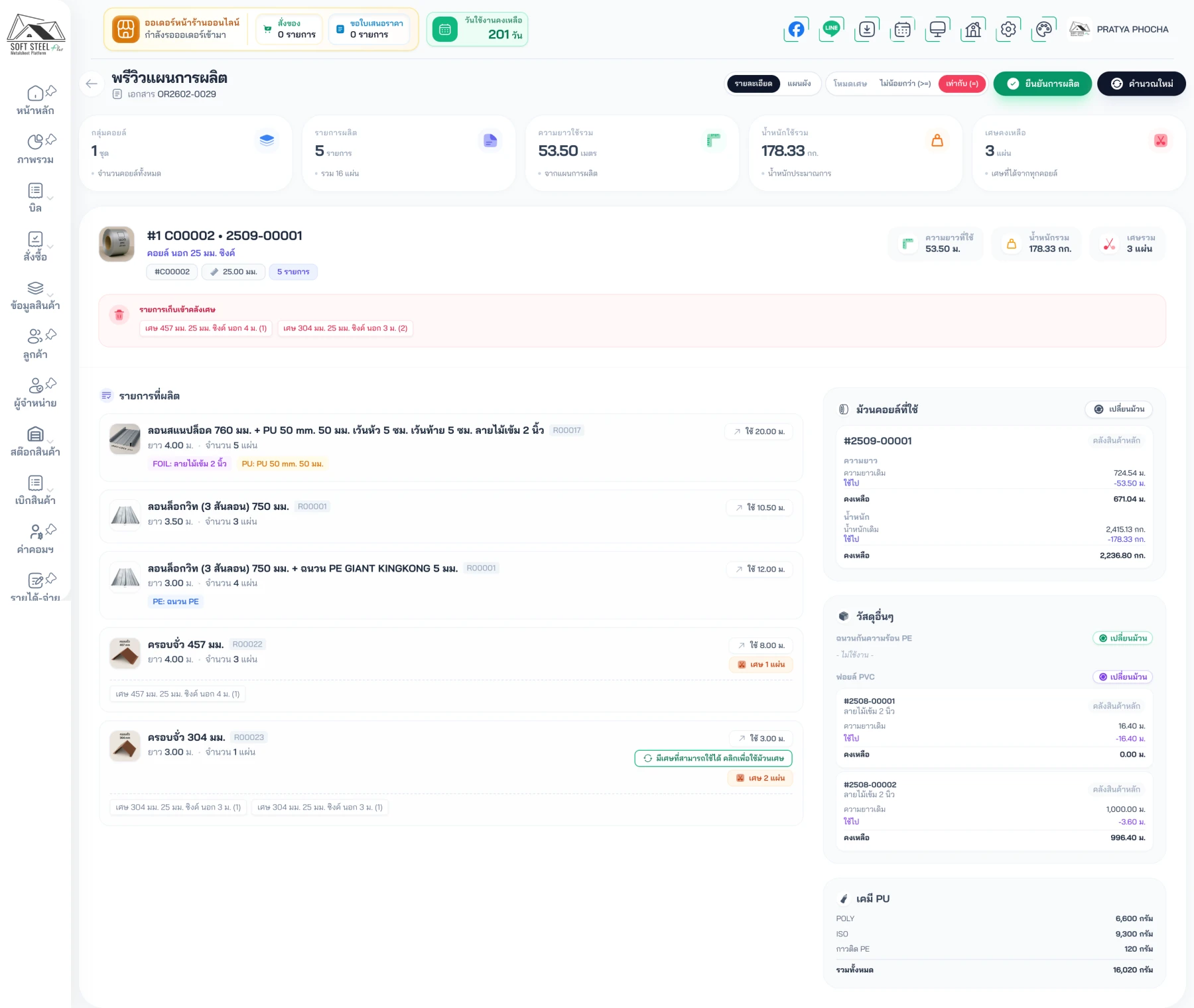This screenshot has width=1194, height=1008.
Task: Click ใช้ 10.50 ม. on ลอนล็อกวิท 750 row
Action: point(760,507)
